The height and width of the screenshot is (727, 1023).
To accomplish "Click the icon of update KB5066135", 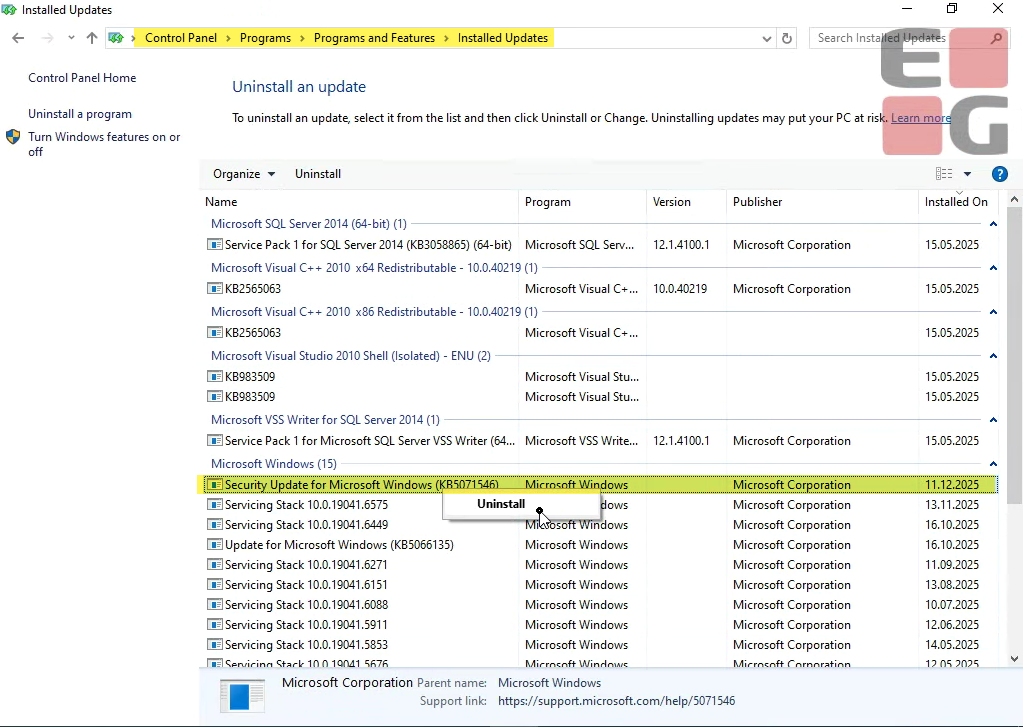I will tap(215, 545).
